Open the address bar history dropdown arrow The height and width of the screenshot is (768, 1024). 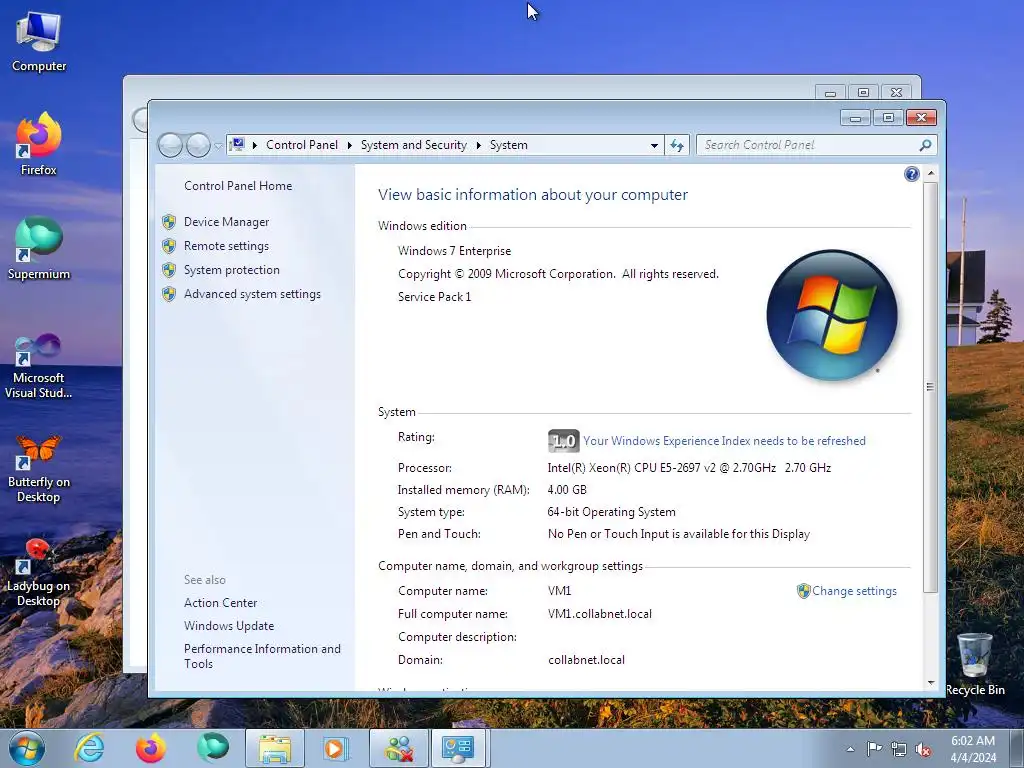coord(654,146)
